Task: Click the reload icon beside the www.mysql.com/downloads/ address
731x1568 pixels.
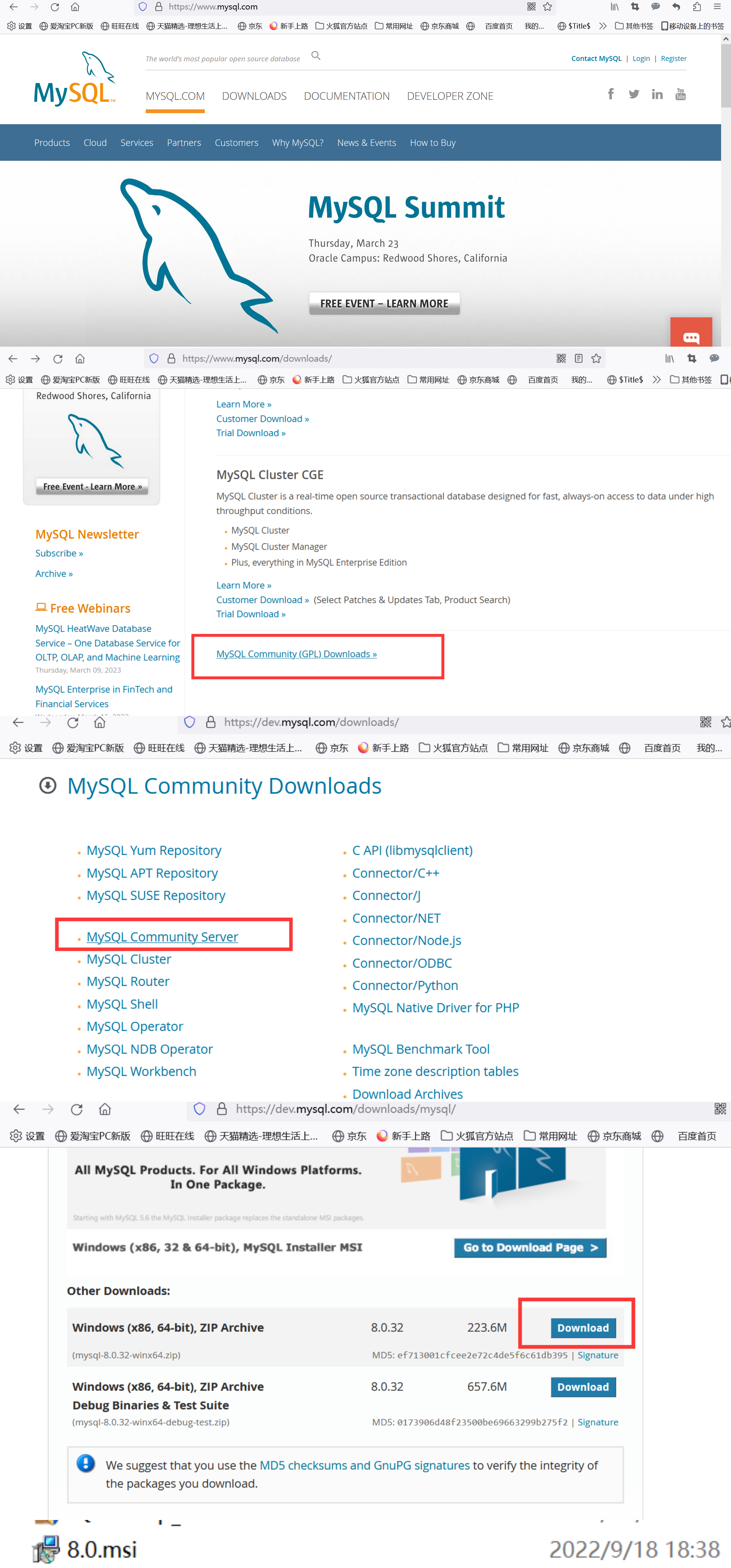Action: (58, 358)
